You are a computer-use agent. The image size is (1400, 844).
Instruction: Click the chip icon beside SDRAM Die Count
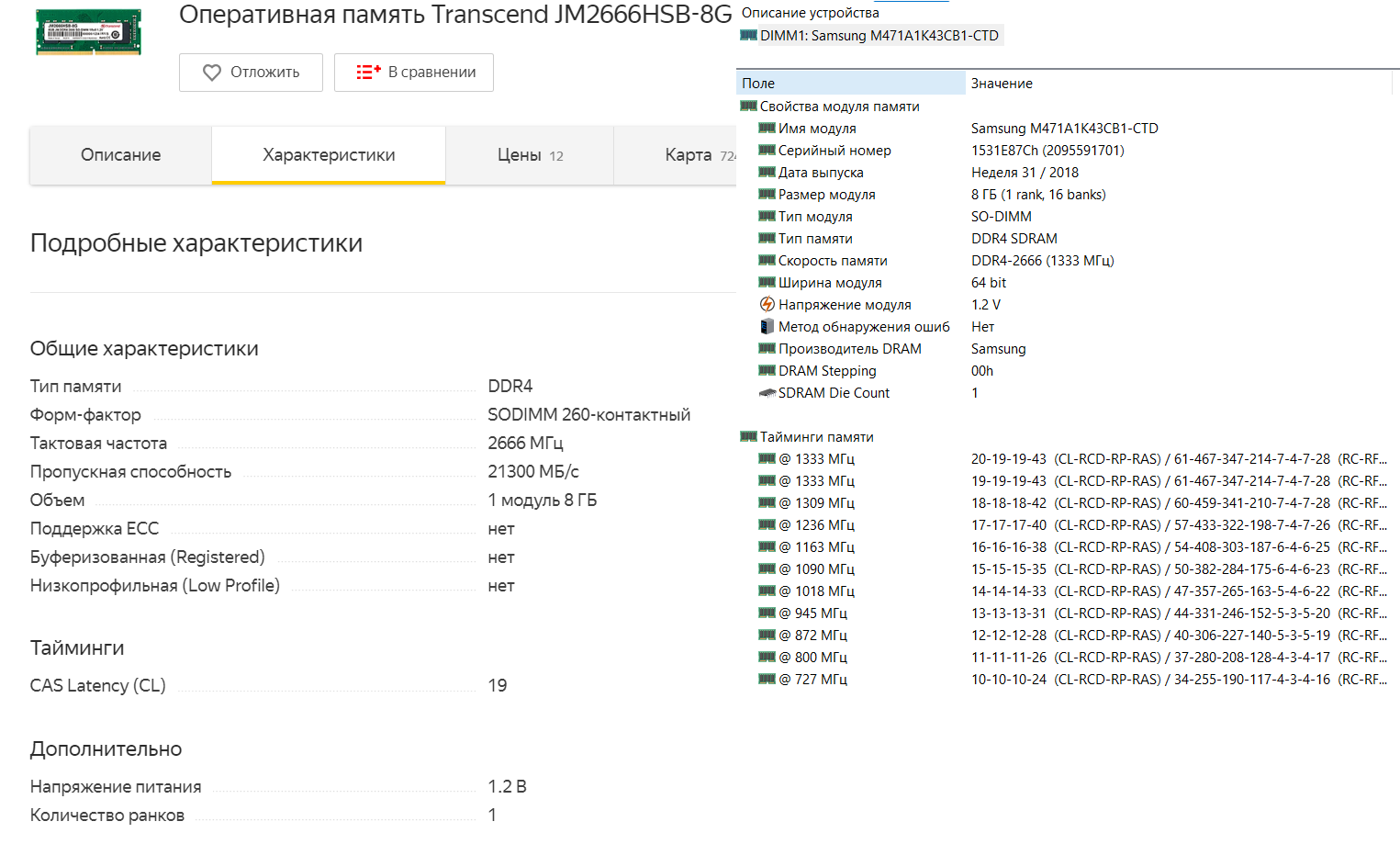767,393
